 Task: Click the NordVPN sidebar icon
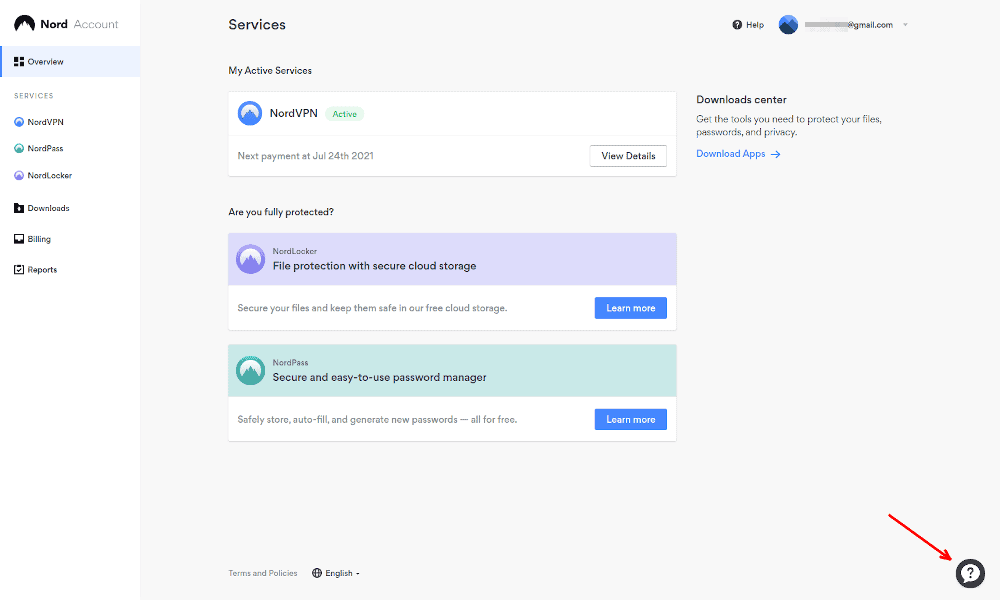tap(18, 122)
